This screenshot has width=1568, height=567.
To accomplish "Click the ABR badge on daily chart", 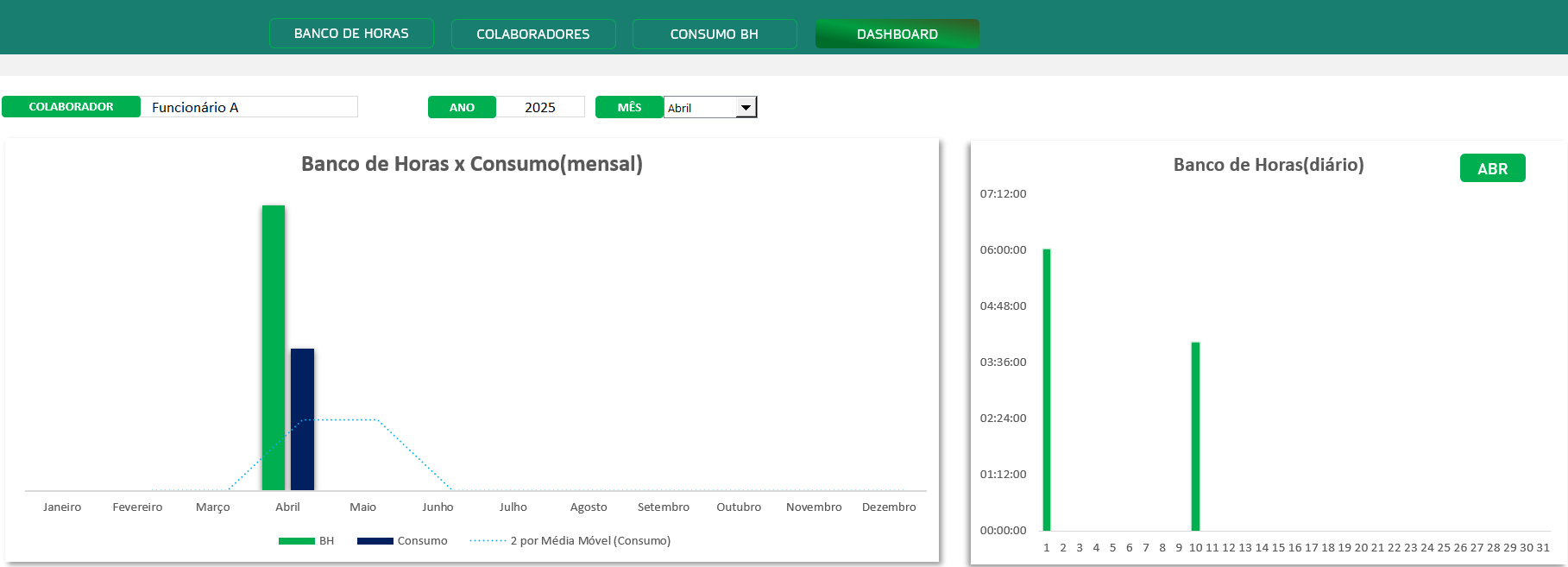I will click(1492, 168).
